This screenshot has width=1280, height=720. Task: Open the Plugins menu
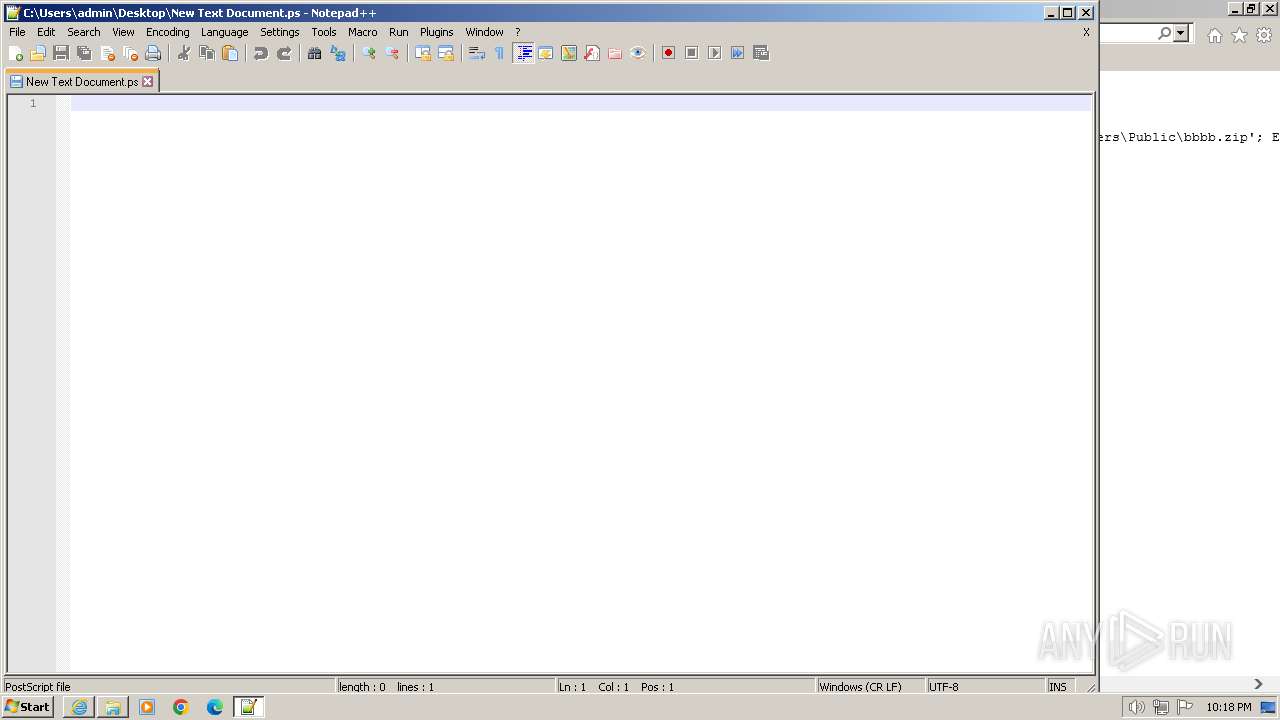pos(437,32)
